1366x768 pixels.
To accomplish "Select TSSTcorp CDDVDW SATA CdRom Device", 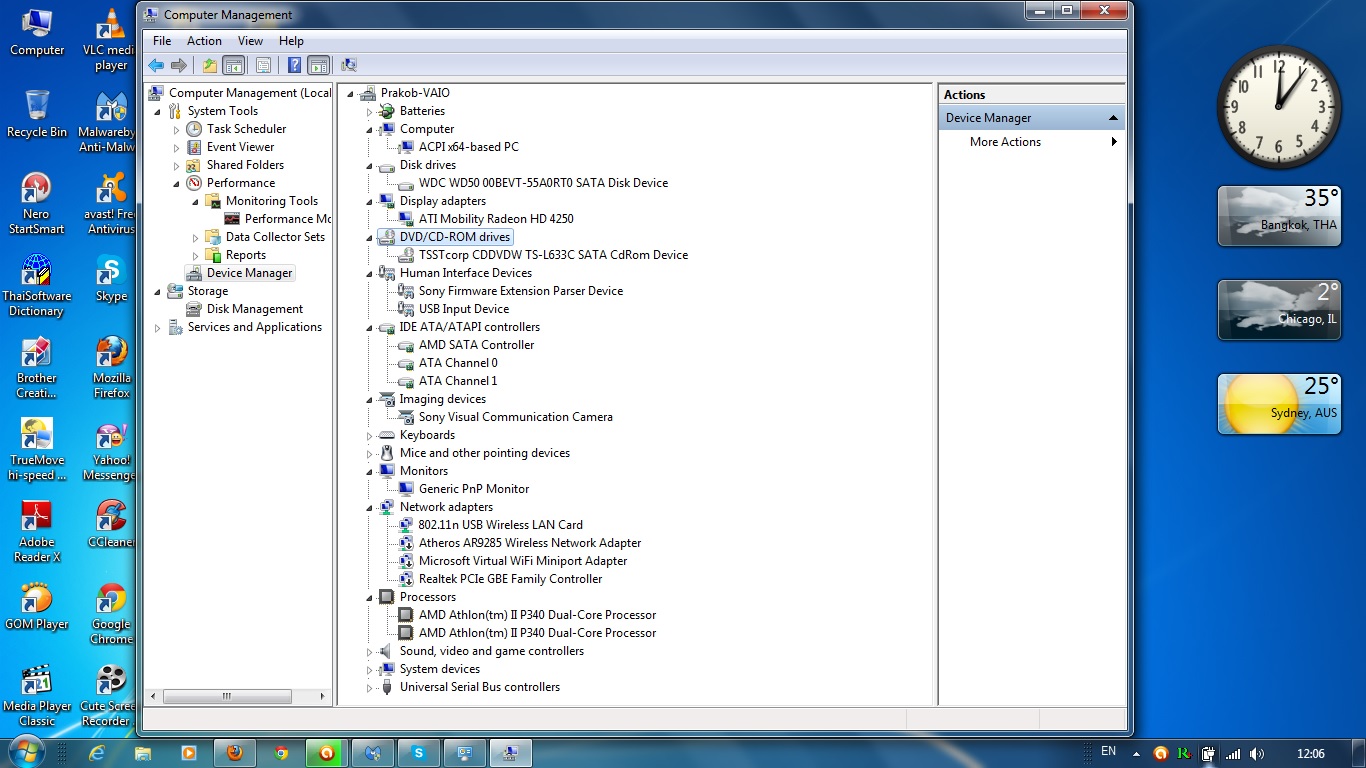I will (553, 255).
